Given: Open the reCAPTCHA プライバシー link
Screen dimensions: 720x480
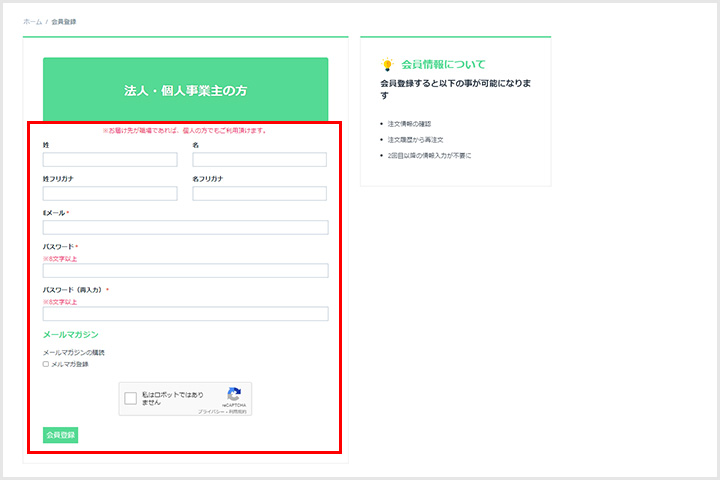Looking at the screenshot, I should 211,412.
